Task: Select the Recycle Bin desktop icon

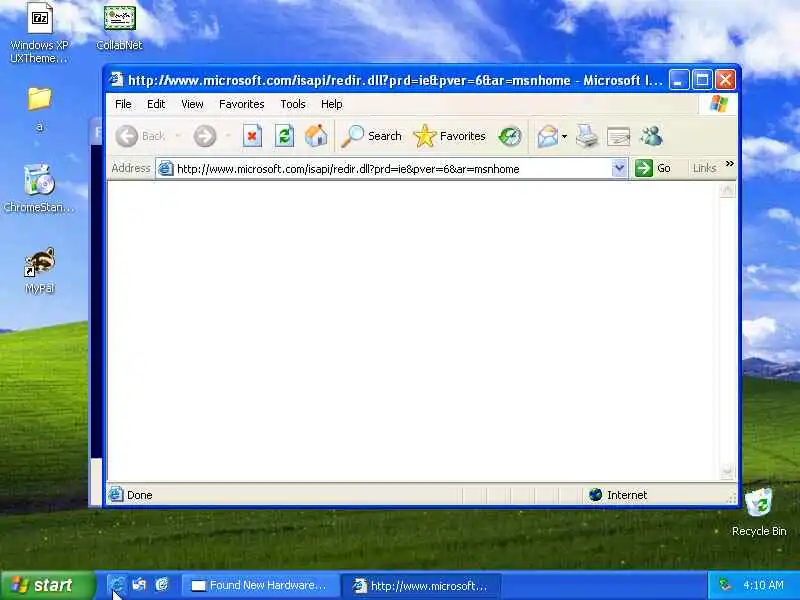Action: 759,512
